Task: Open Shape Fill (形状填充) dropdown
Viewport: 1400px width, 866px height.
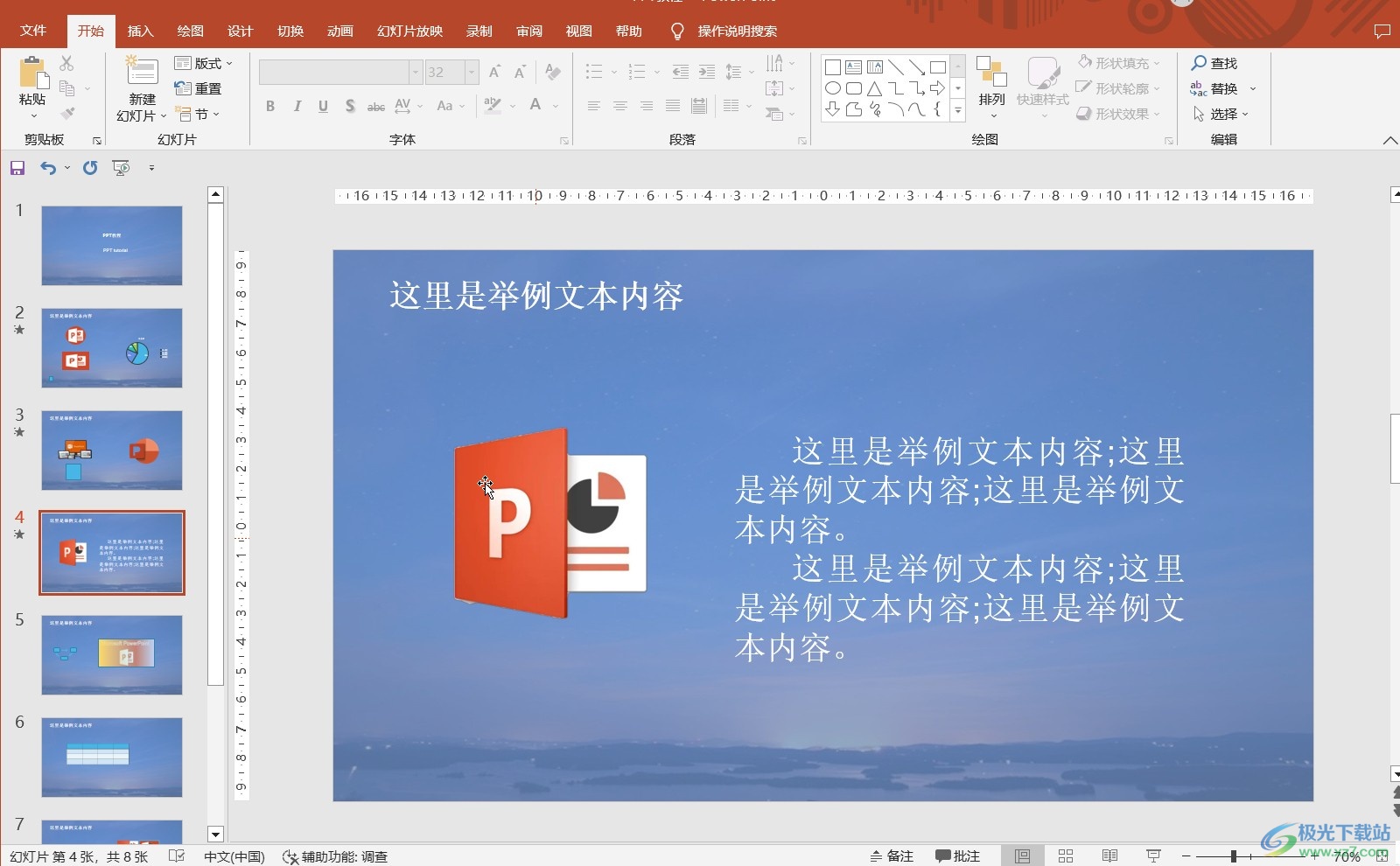Action: 1118,63
